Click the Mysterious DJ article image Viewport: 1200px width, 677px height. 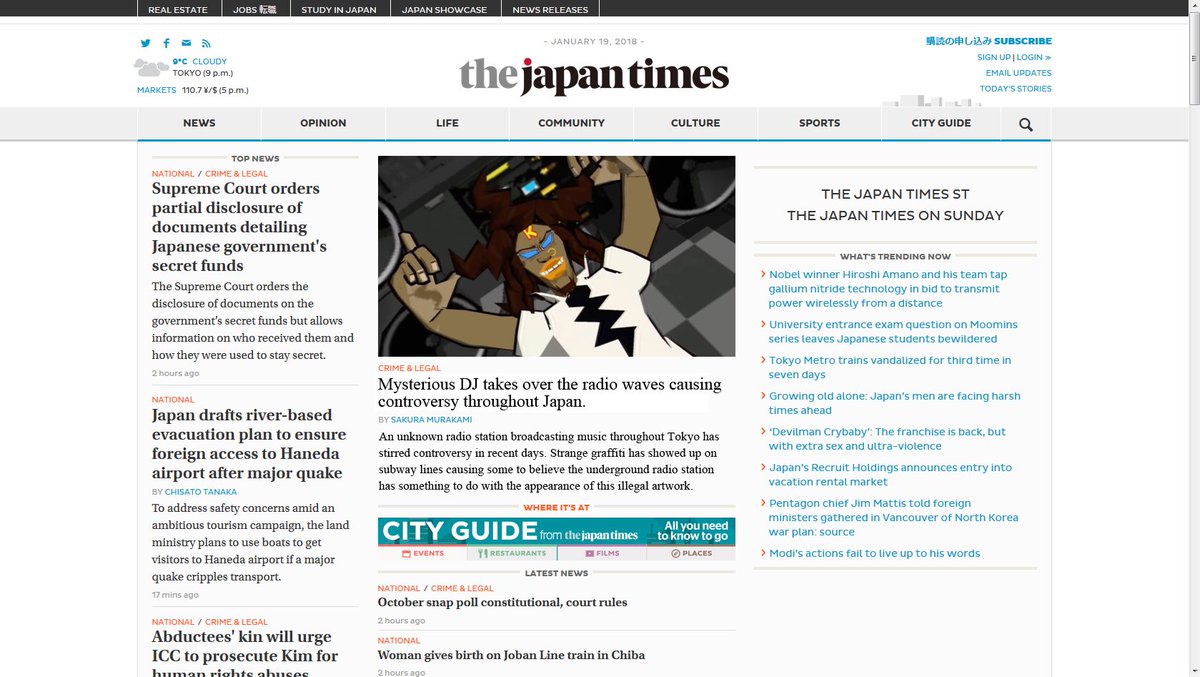tap(556, 256)
